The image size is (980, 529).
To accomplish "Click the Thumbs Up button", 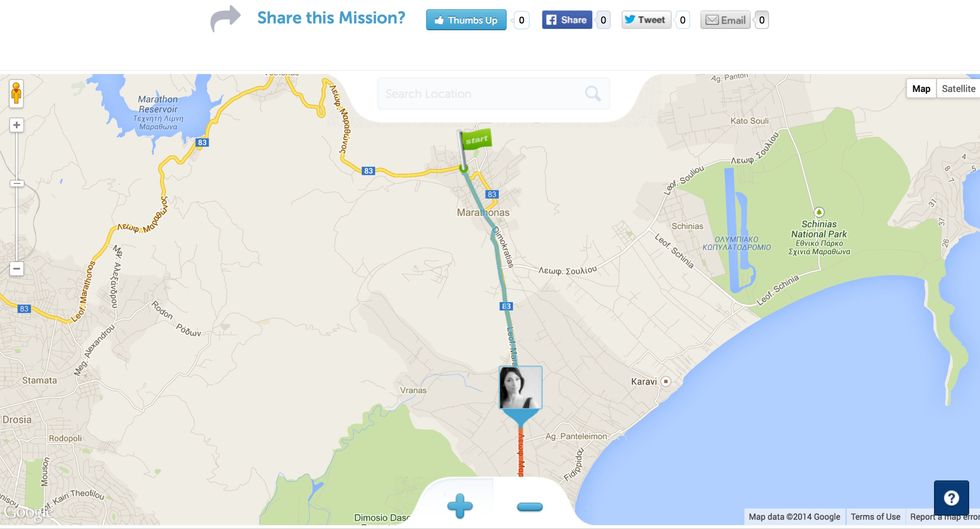I will 466,20.
